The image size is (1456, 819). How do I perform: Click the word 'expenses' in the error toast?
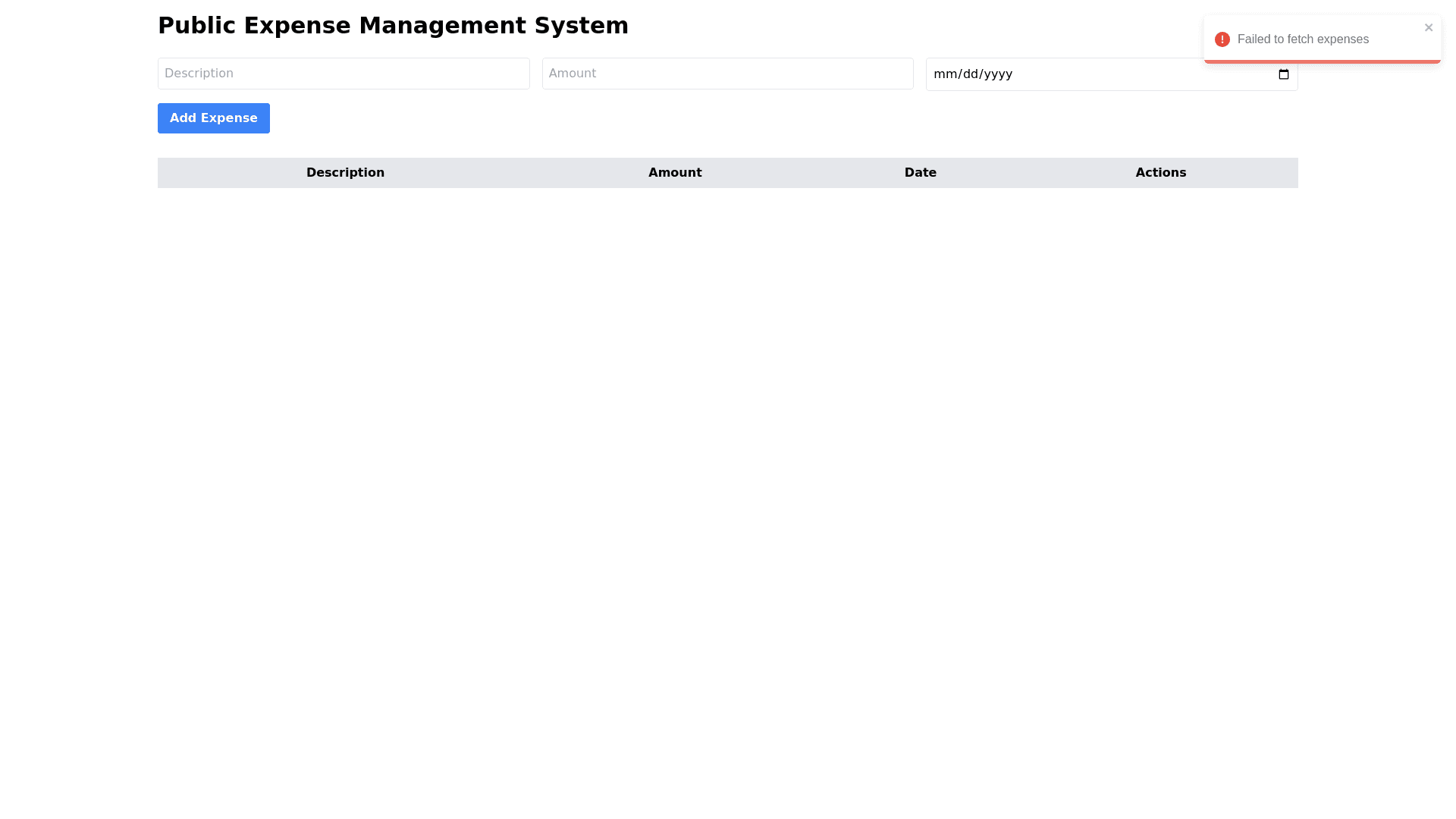1342,39
